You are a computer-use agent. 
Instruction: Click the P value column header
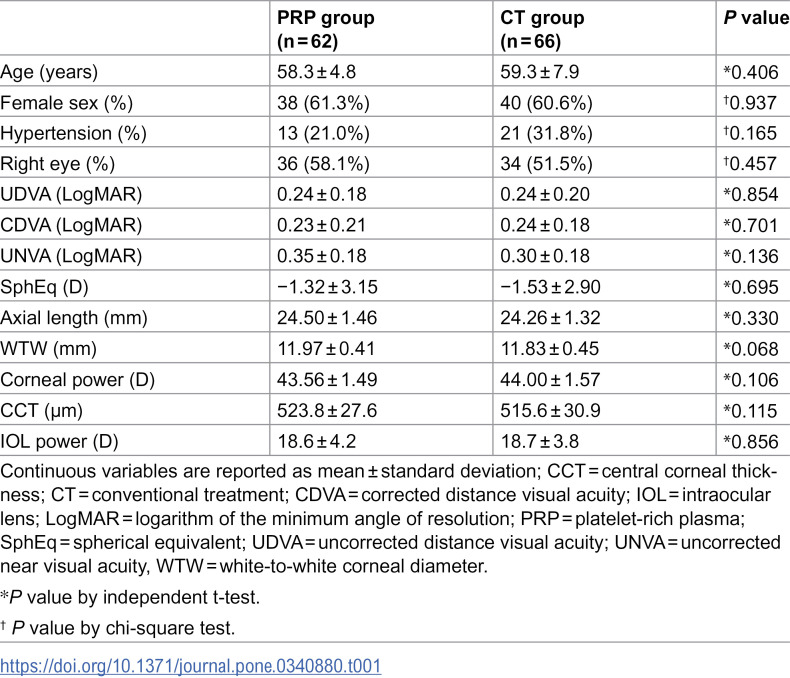(757, 18)
